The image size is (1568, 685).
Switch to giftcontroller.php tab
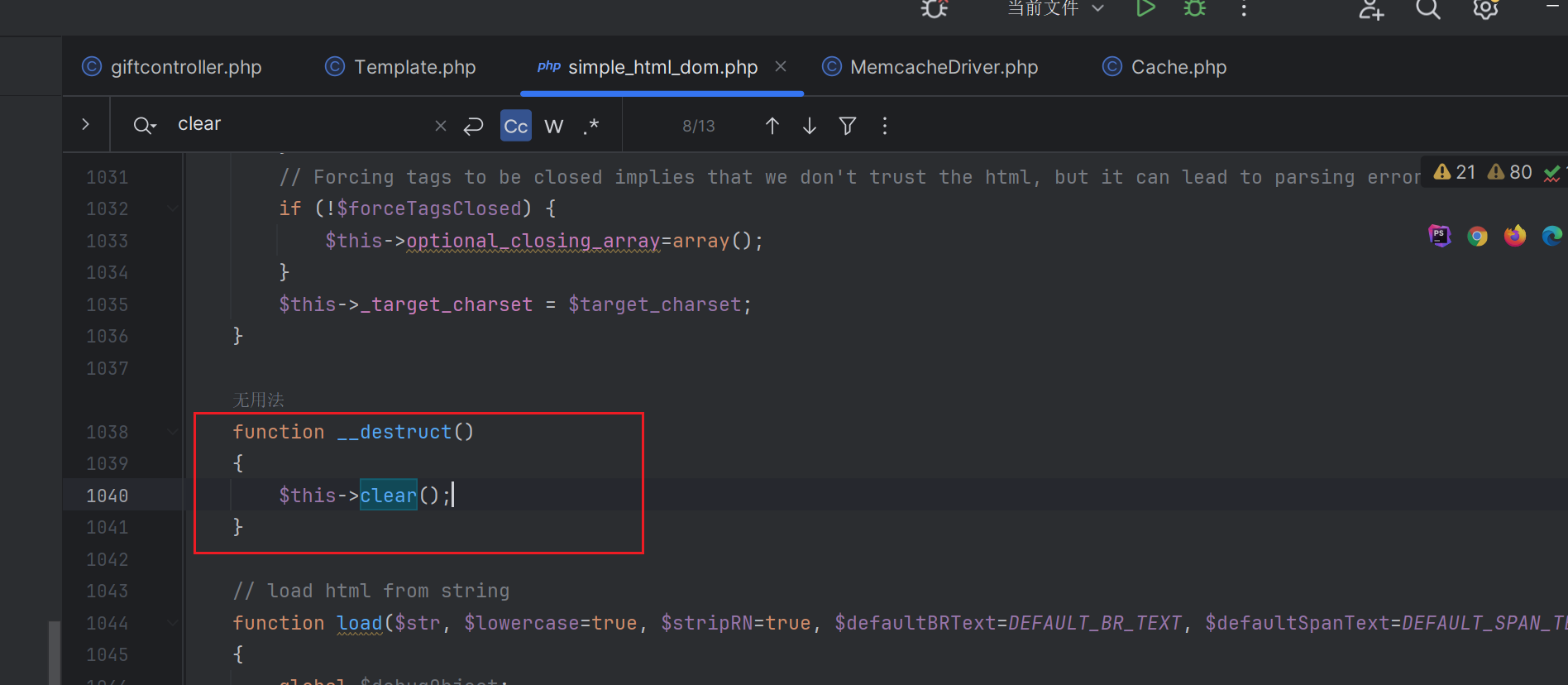[172, 67]
